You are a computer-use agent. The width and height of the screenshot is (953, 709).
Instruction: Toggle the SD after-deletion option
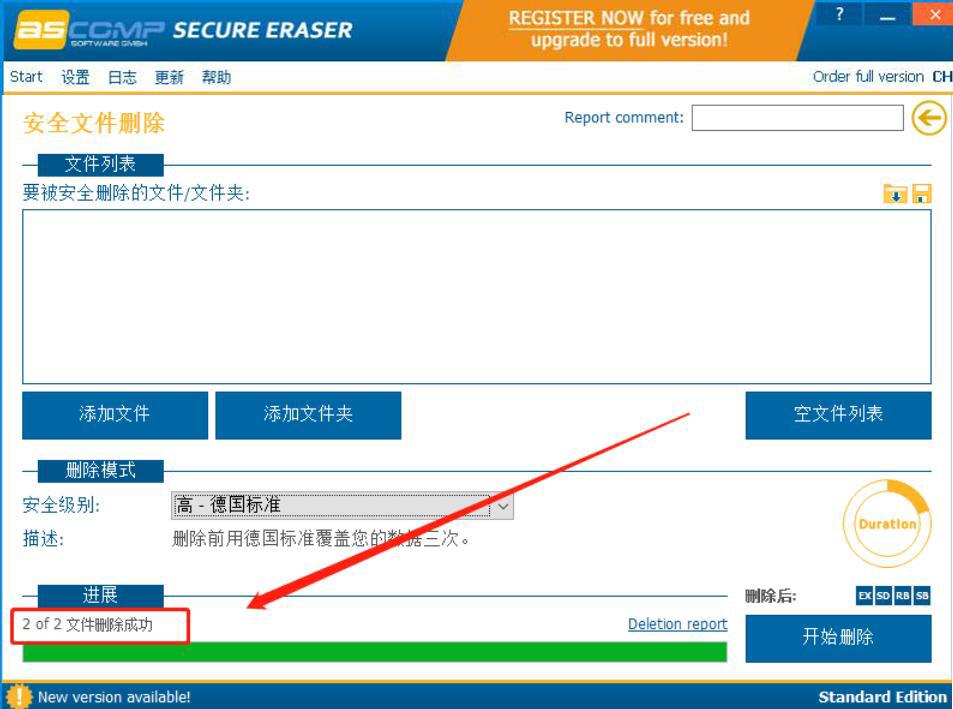[883, 596]
